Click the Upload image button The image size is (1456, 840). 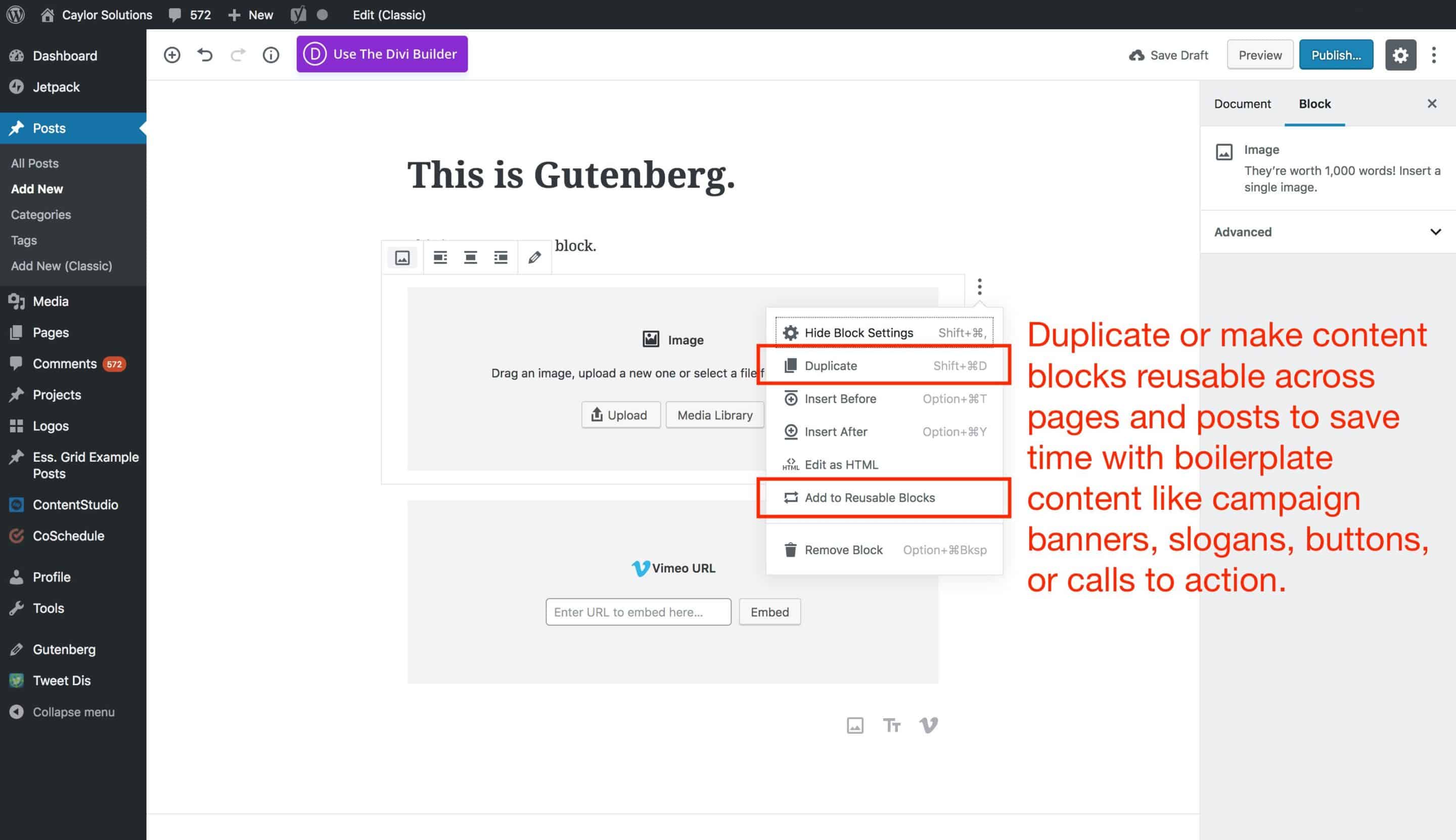point(620,415)
